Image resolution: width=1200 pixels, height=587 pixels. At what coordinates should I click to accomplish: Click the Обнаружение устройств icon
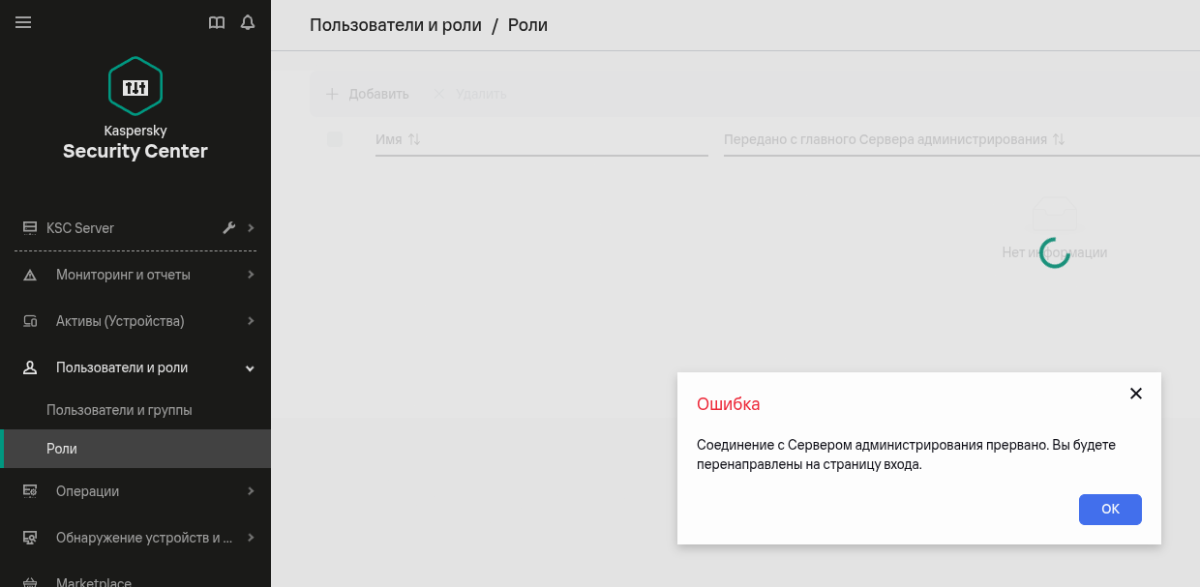30,538
